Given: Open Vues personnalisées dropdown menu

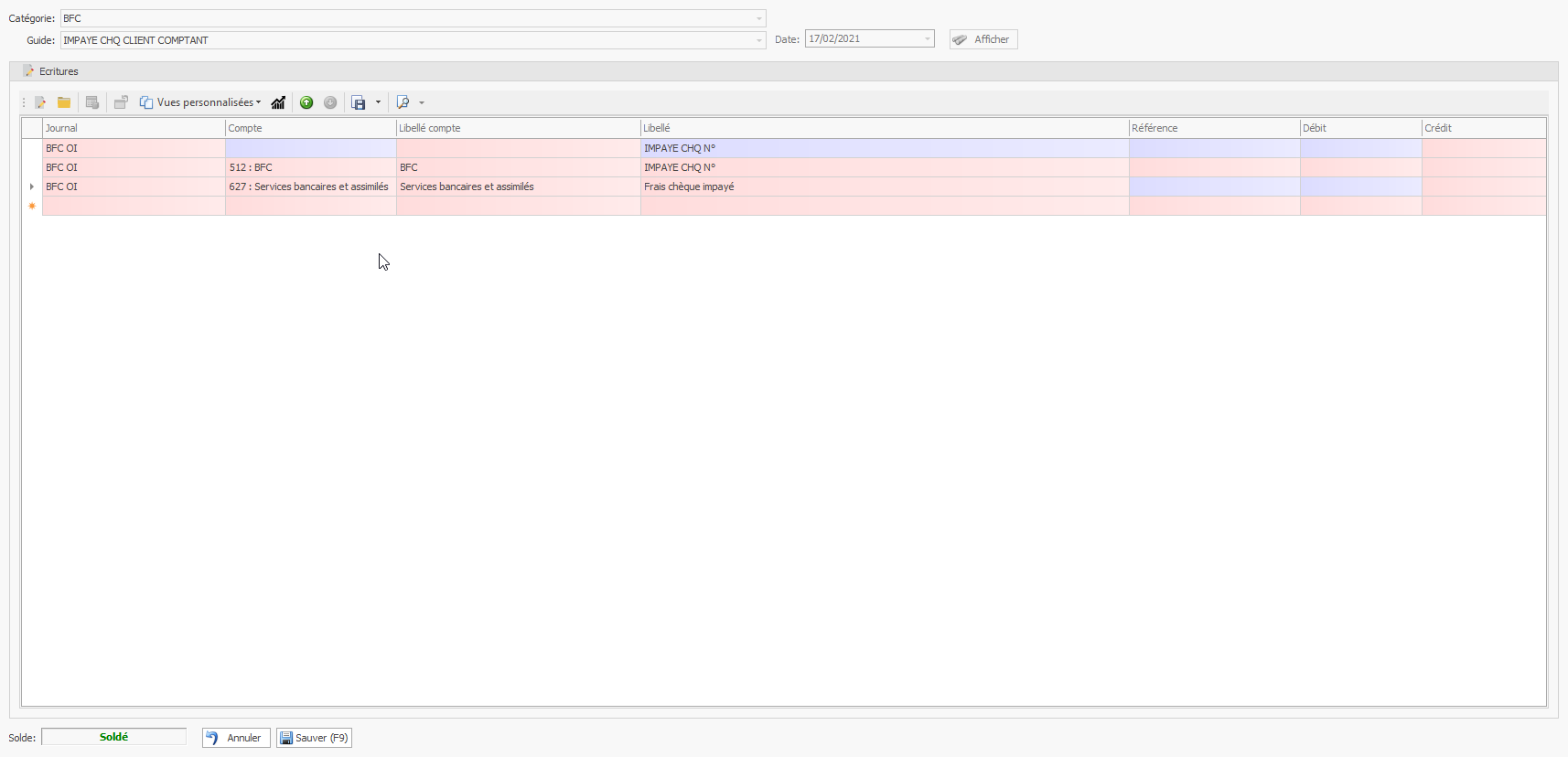Looking at the screenshot, I should point(200,102).
